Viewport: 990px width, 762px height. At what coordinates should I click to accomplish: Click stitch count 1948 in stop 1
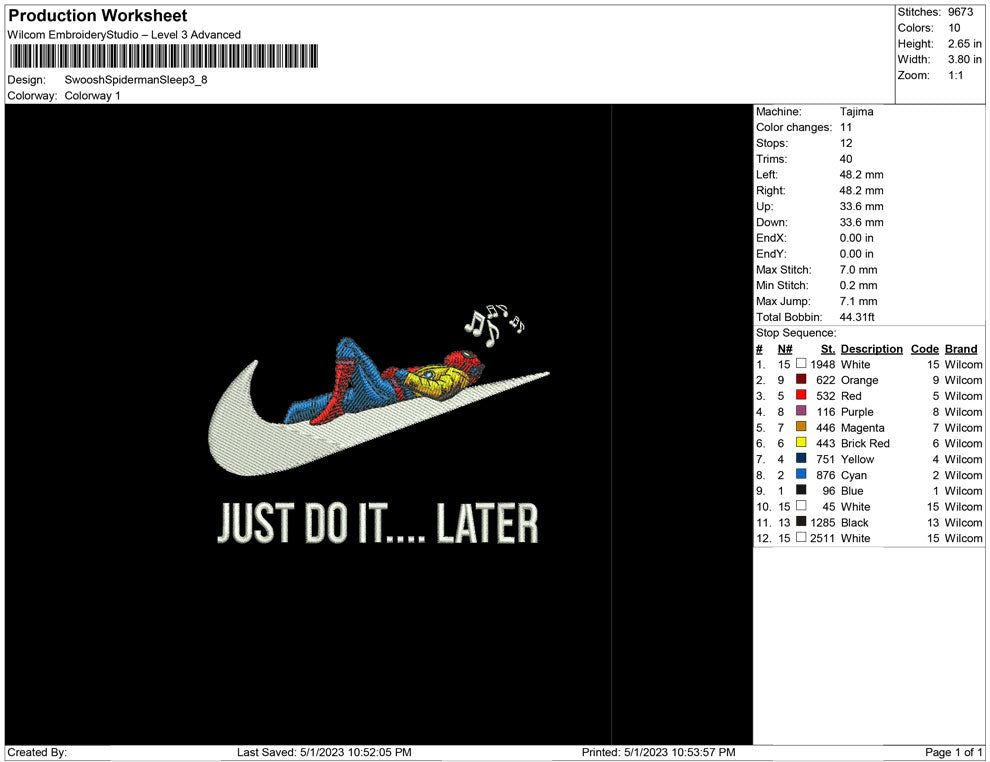coord(823,364)
